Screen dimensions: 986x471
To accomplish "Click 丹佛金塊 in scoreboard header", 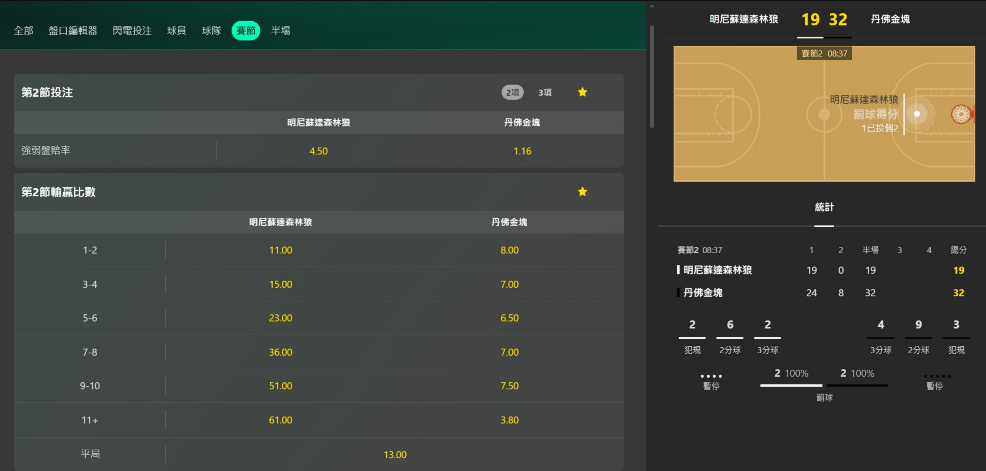I will (x=890, y=19).
